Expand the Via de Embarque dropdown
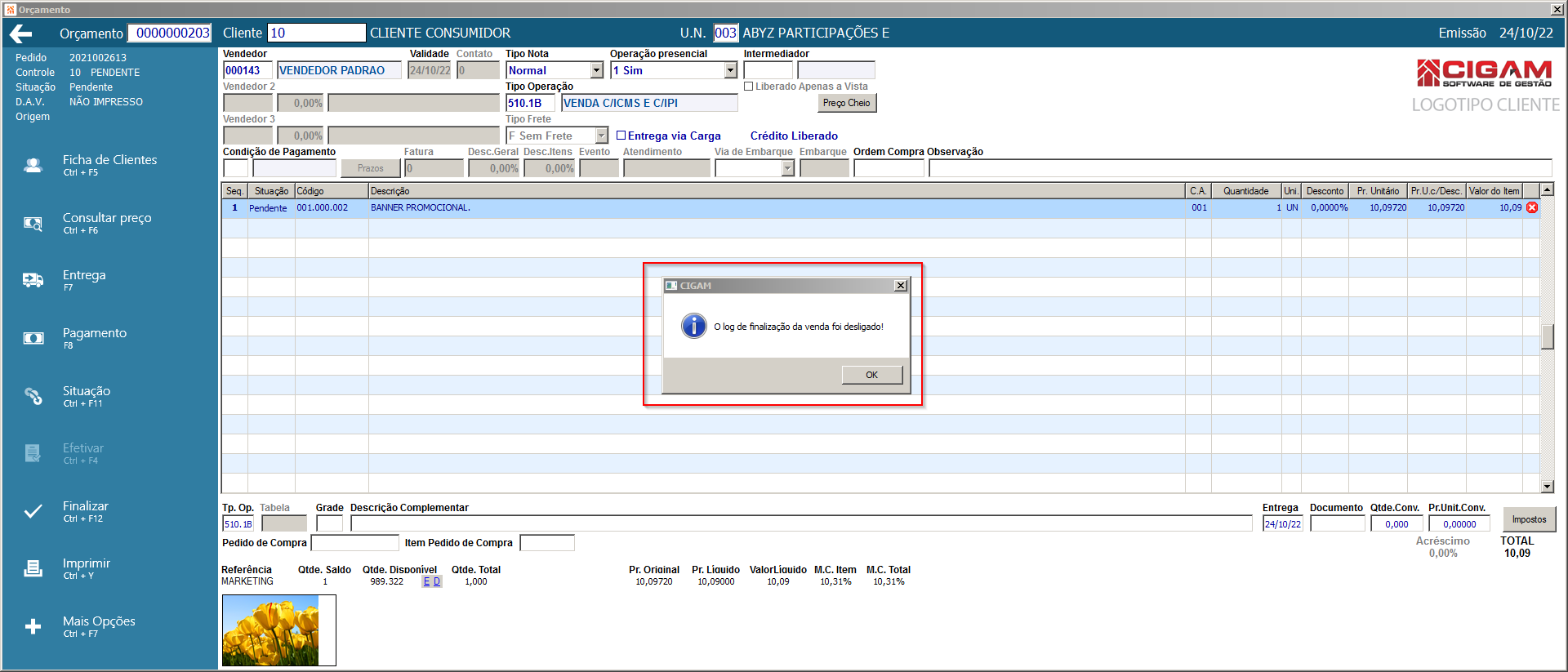 point(787,168)
